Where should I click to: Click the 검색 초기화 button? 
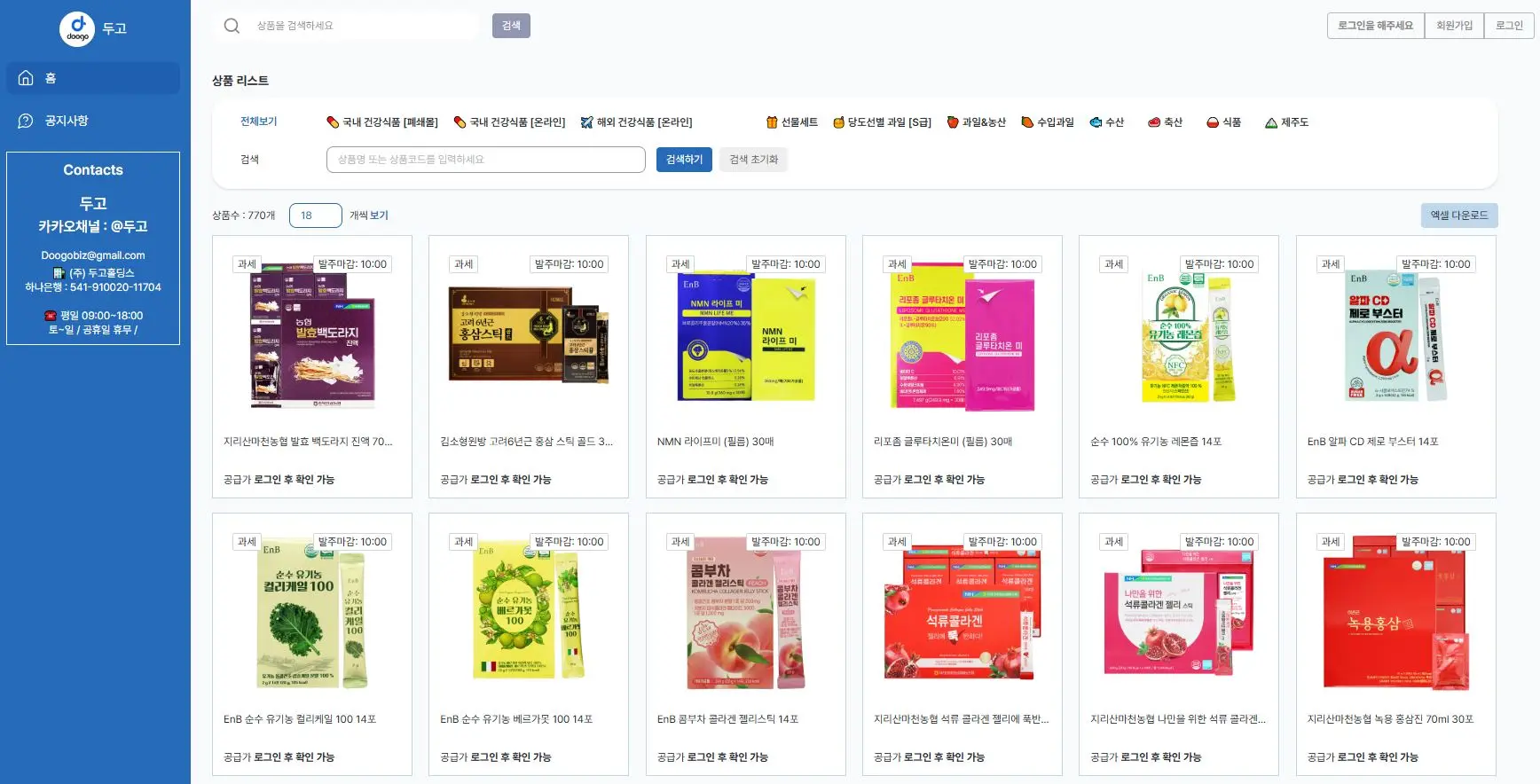coord(754,160)
